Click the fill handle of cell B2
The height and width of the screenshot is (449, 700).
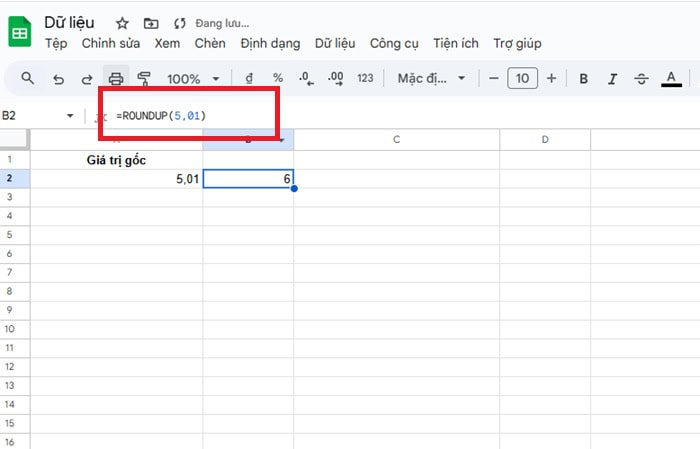pyautogui.click(x=294, y=188)
